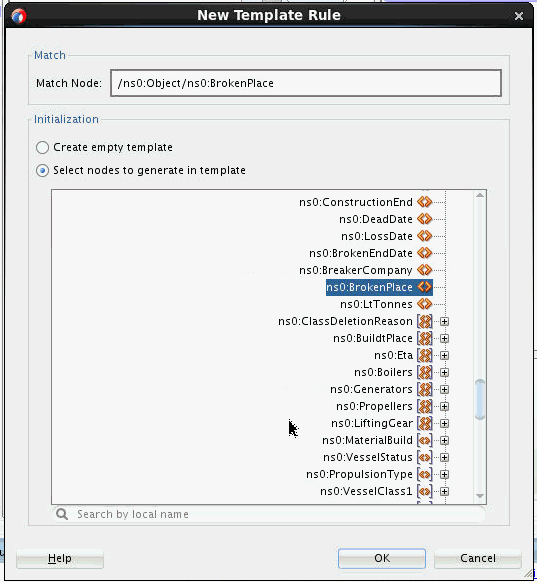Click the Match Node input field
Viewport: 537px width, 582px height.
(306, 83)
